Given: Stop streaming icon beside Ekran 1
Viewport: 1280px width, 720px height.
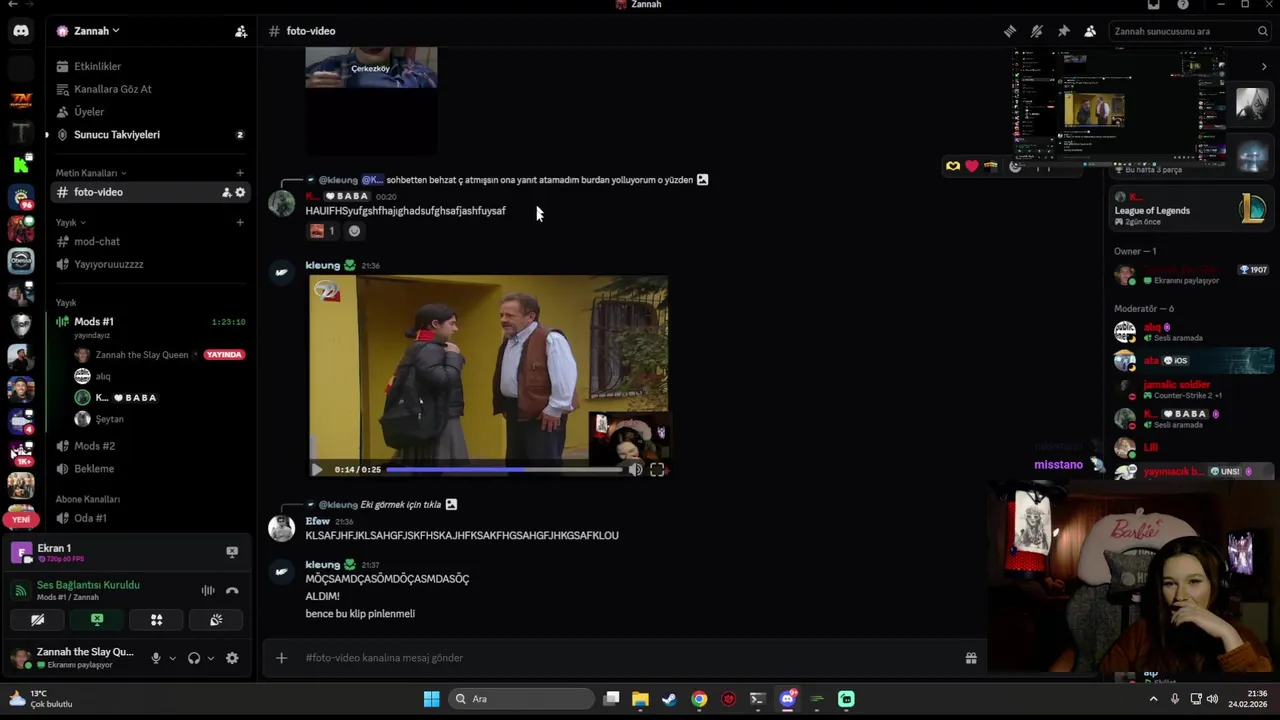Looking at the screenshot, I should pyautogui.click(x=232, y=552).
